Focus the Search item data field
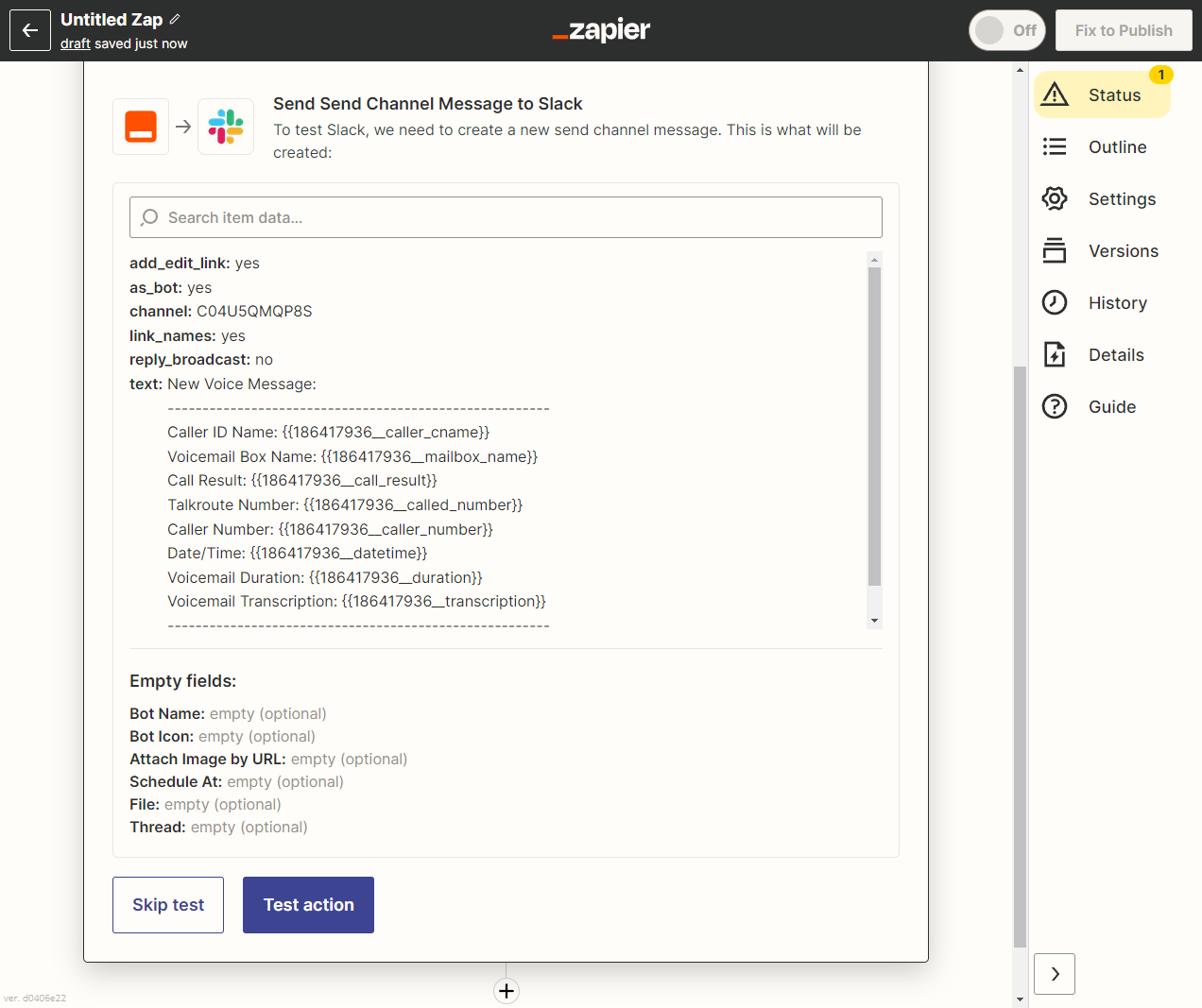 pyautogui.click(x=506, y=217)
